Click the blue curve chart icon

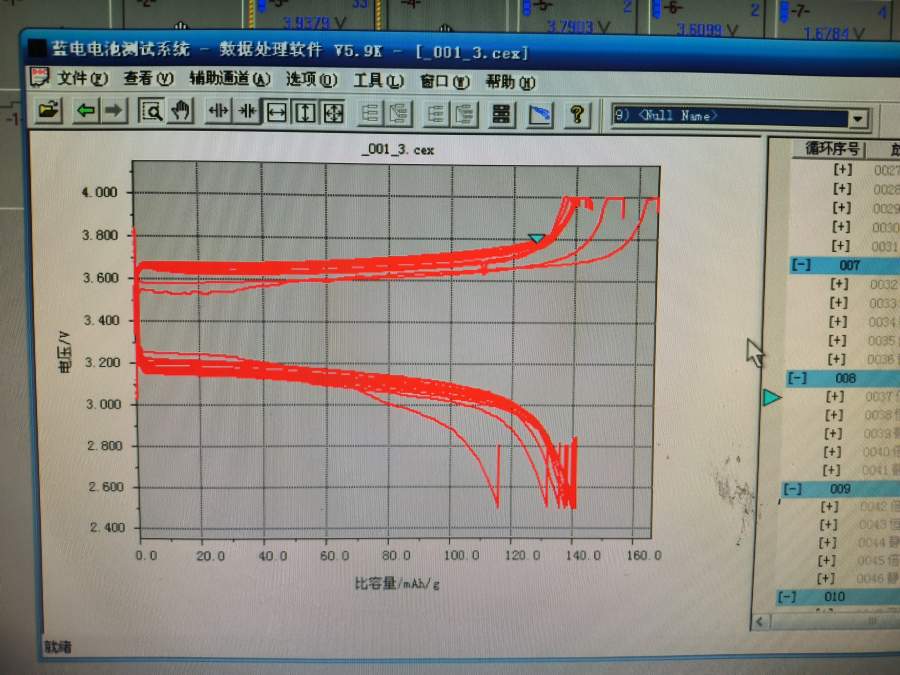coord(540,115)
